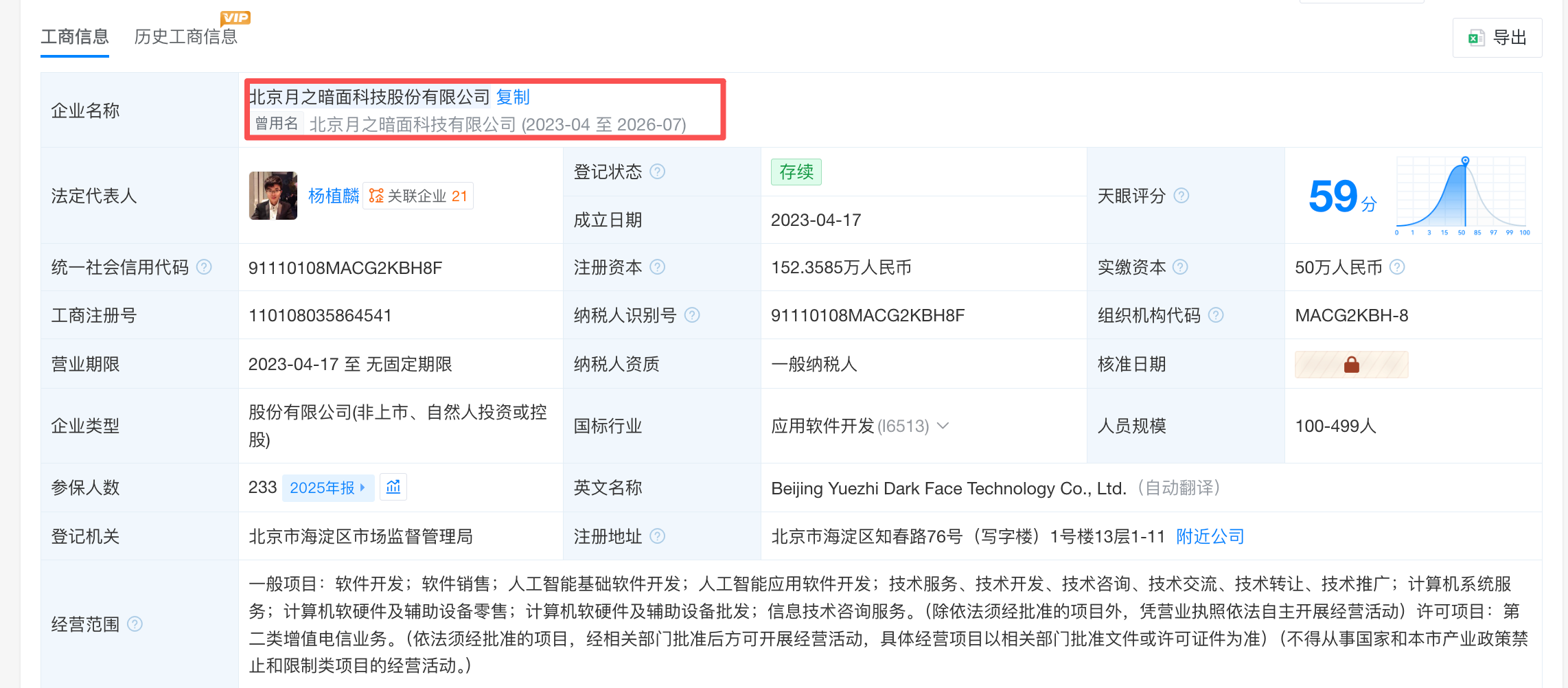Open the legal representative's photo
Viewport: 1568px width, 688px height.
[x=273, y=196]
